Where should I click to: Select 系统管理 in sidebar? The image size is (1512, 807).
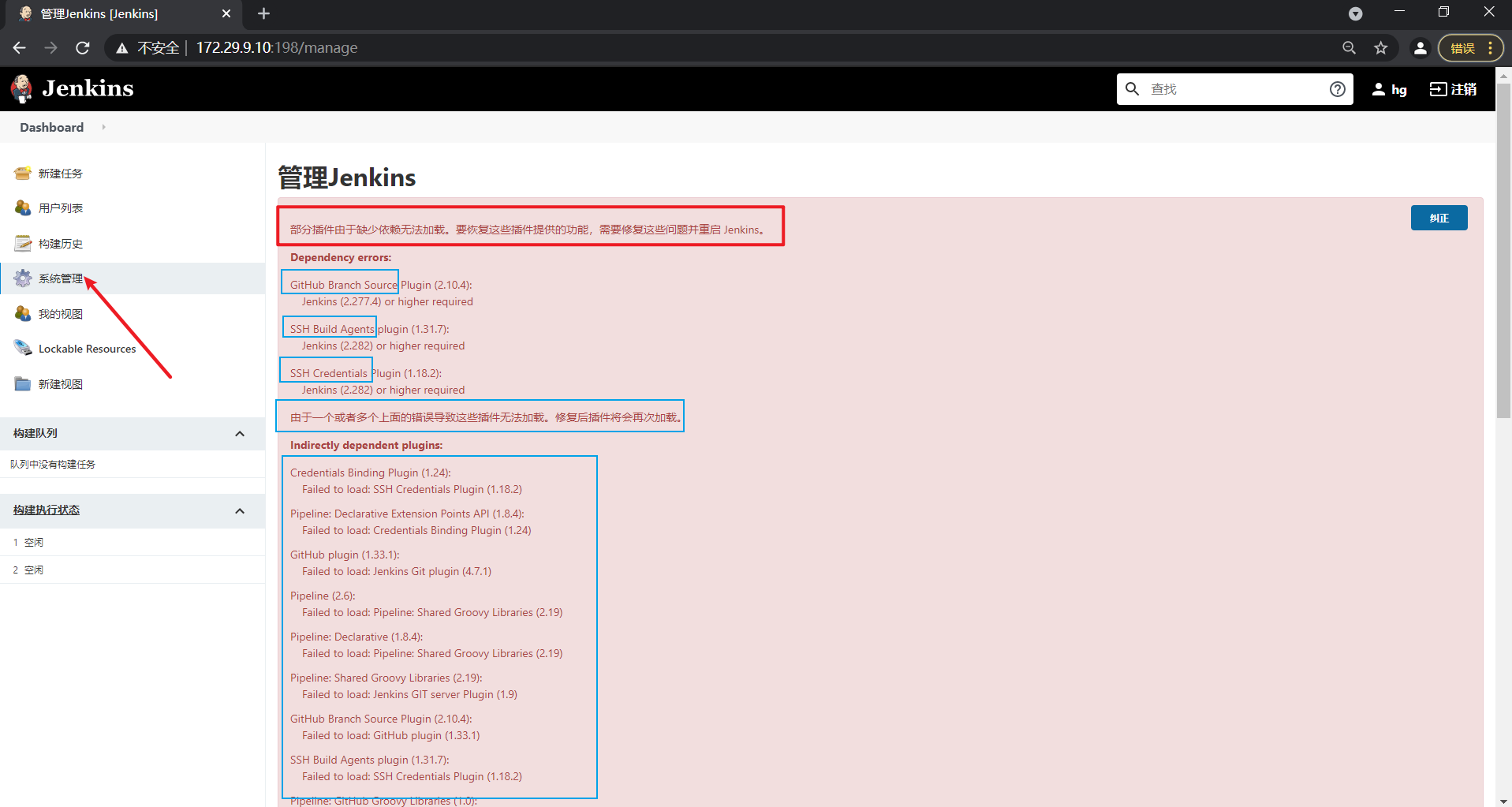61,278
